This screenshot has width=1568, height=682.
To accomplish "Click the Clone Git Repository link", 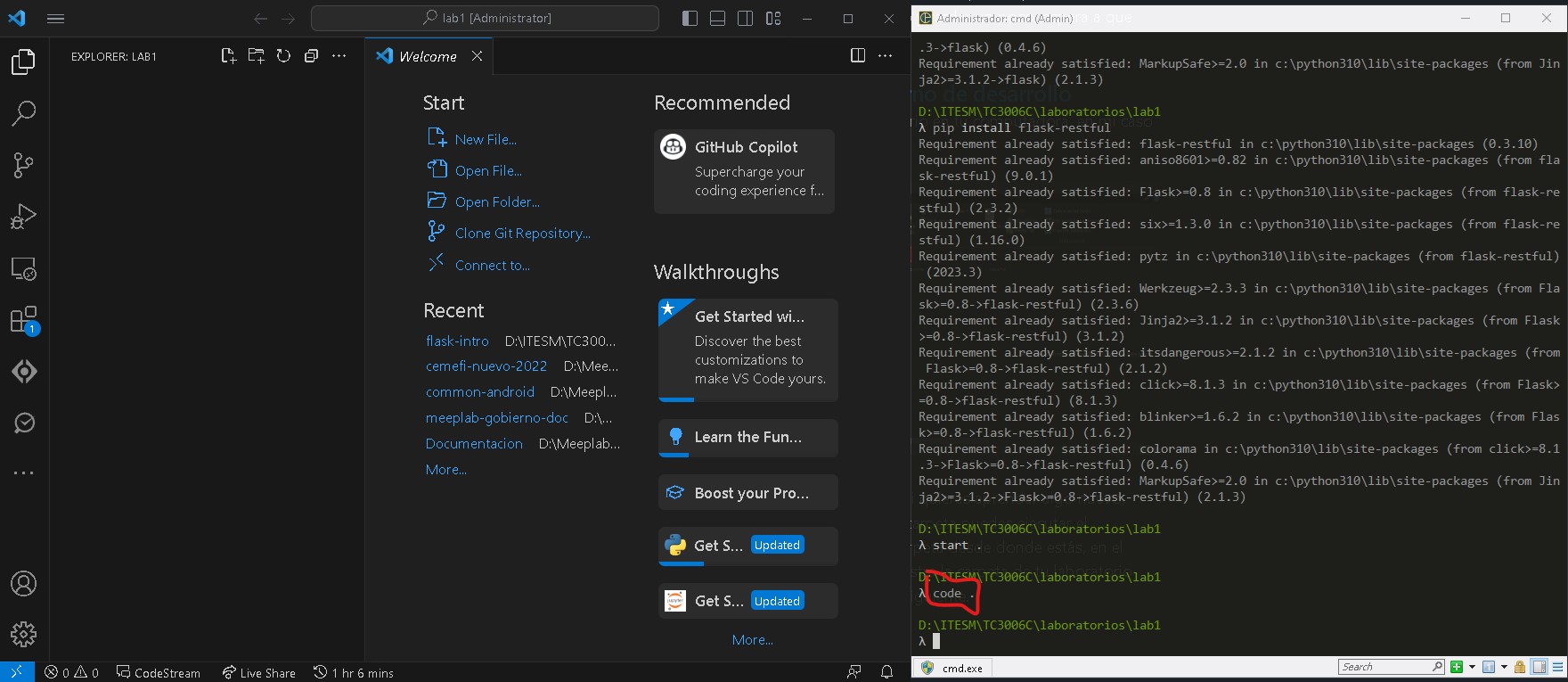I will pos(522,234).
